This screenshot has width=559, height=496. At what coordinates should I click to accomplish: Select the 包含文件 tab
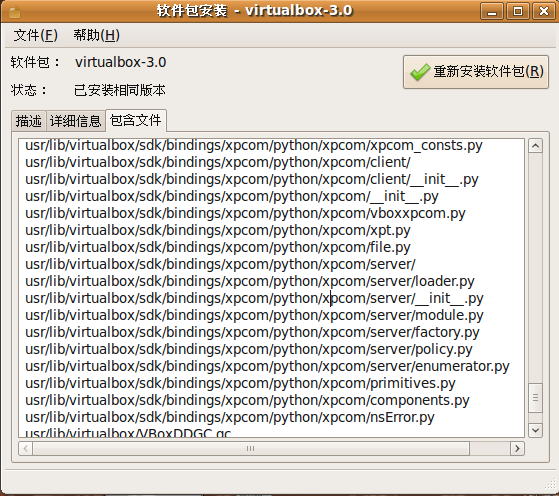point(136,120)
